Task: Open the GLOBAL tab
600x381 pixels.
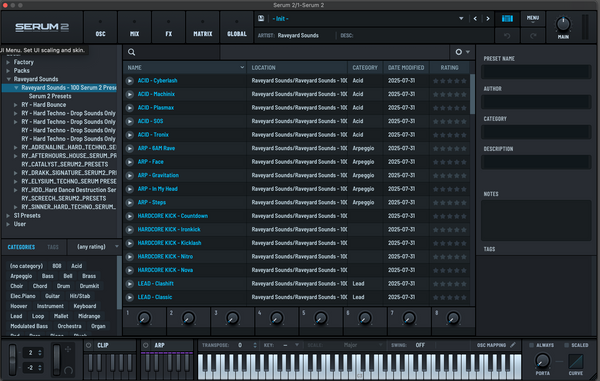Action: point(236,27)
